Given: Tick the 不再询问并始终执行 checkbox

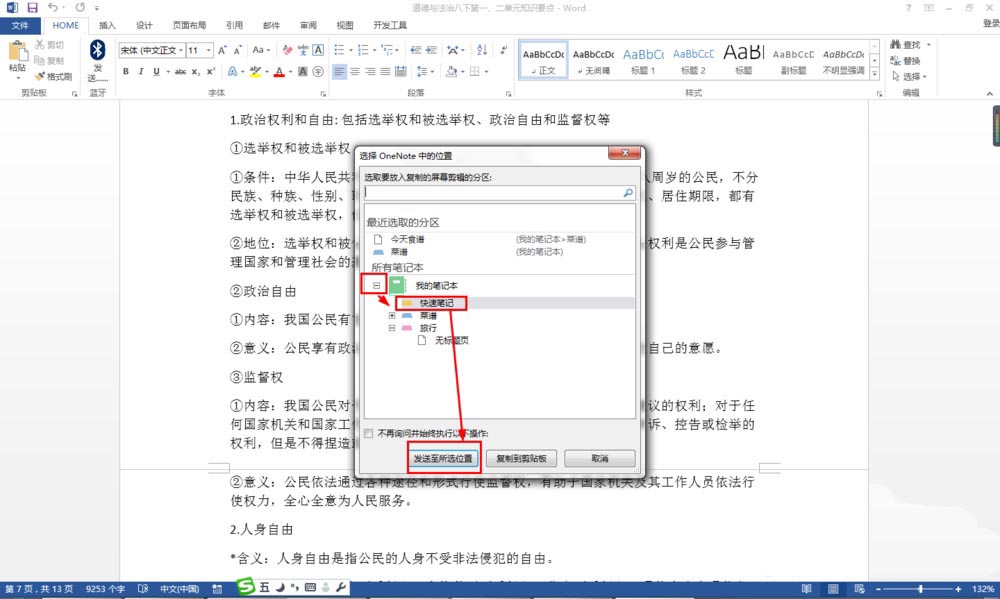Looking at the screenshot, I should tap(369, 433).
